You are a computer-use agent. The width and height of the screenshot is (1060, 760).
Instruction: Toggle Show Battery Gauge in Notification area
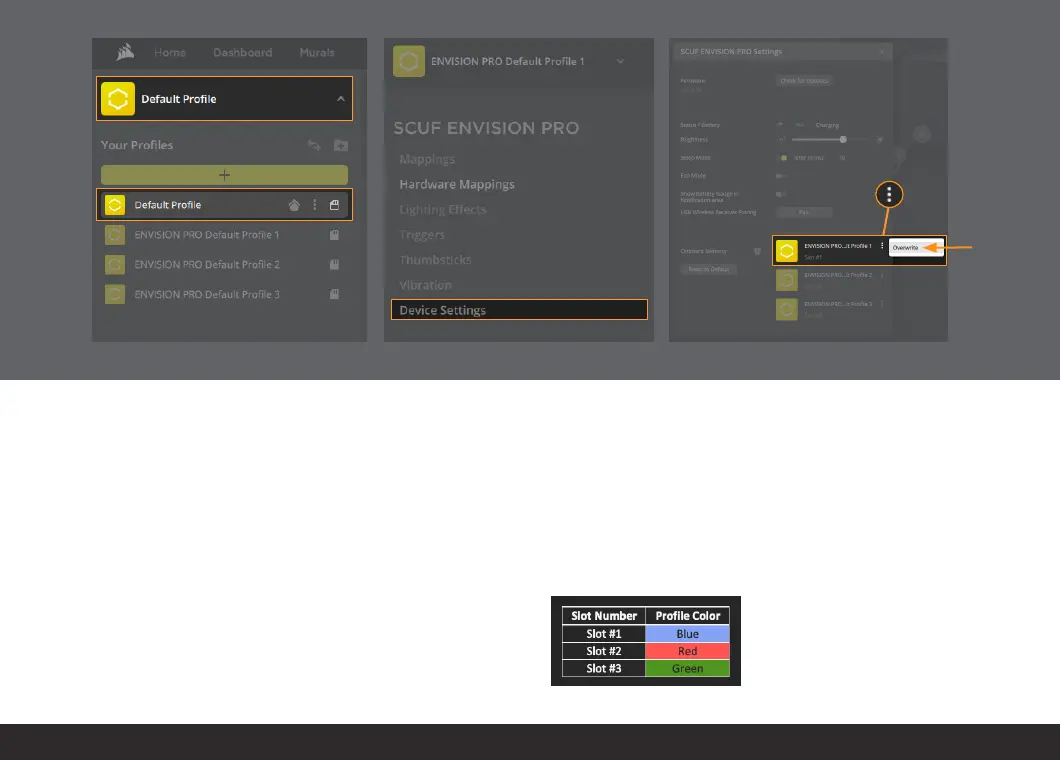tap(781, 194)
